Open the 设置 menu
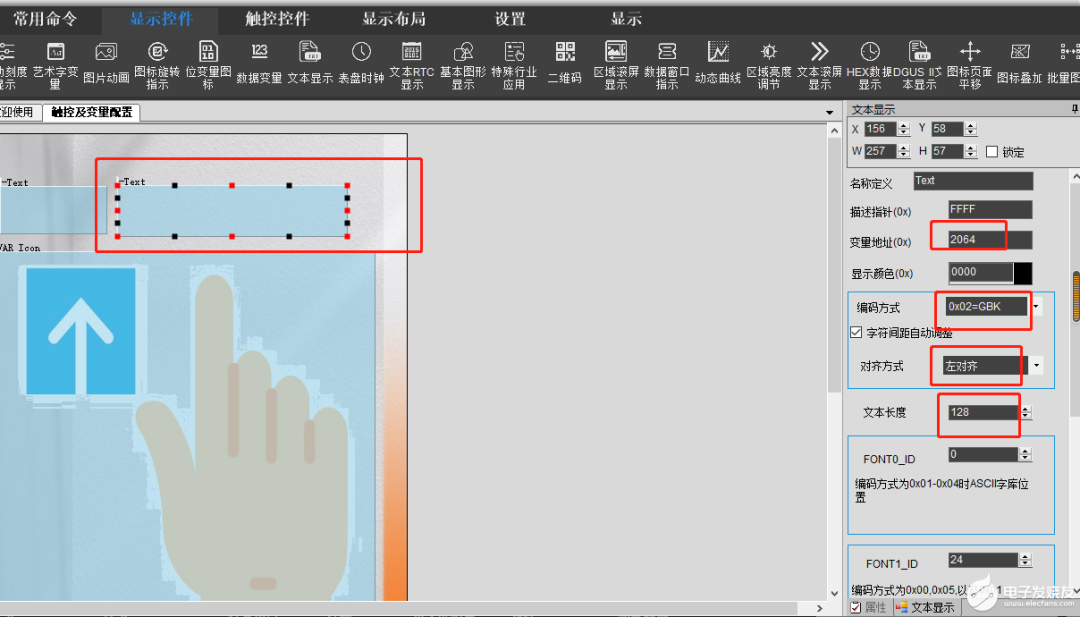 coord(509,17)
